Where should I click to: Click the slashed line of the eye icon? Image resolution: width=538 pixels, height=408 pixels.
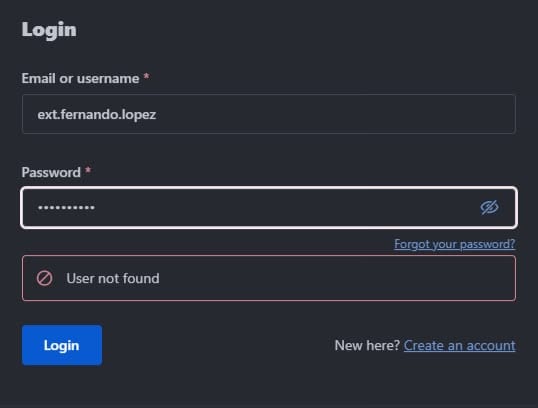[x=490, y=207]
